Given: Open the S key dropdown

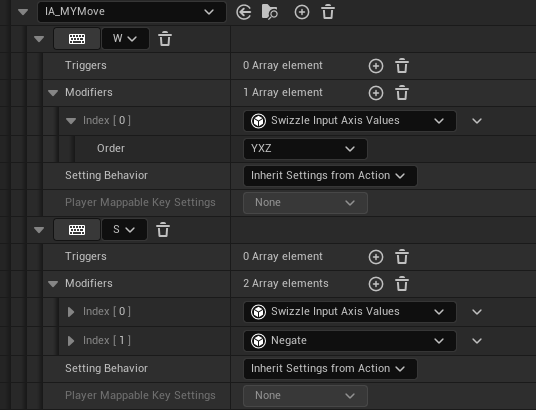Looking at the screenshot, I should [124, 230].
